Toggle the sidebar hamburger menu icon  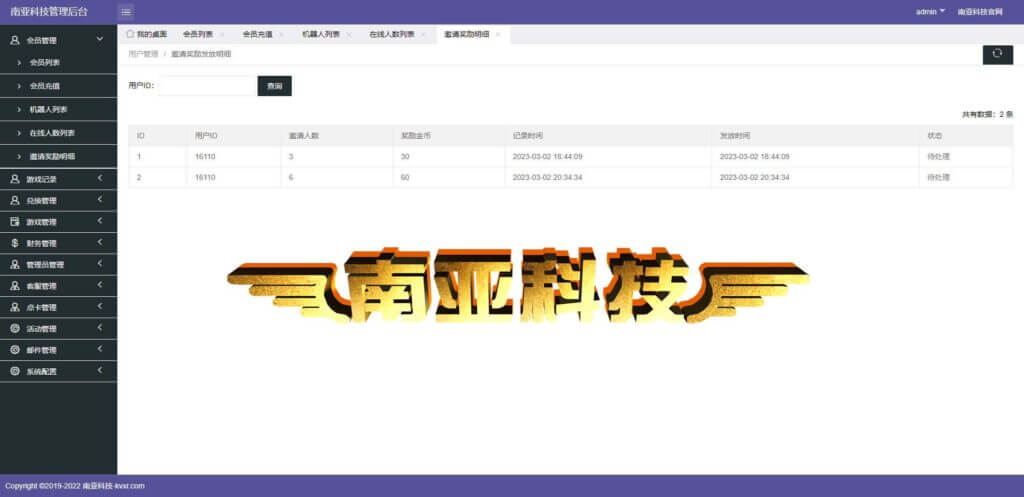click(x=126, y=12)
